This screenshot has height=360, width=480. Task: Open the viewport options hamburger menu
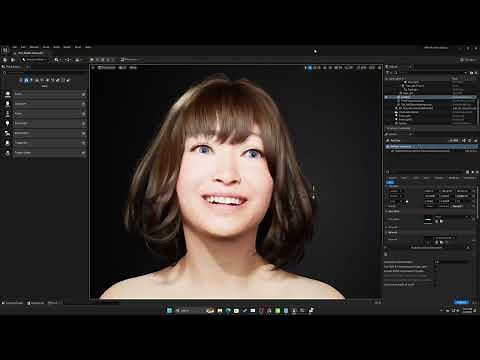tap(93, 68)
